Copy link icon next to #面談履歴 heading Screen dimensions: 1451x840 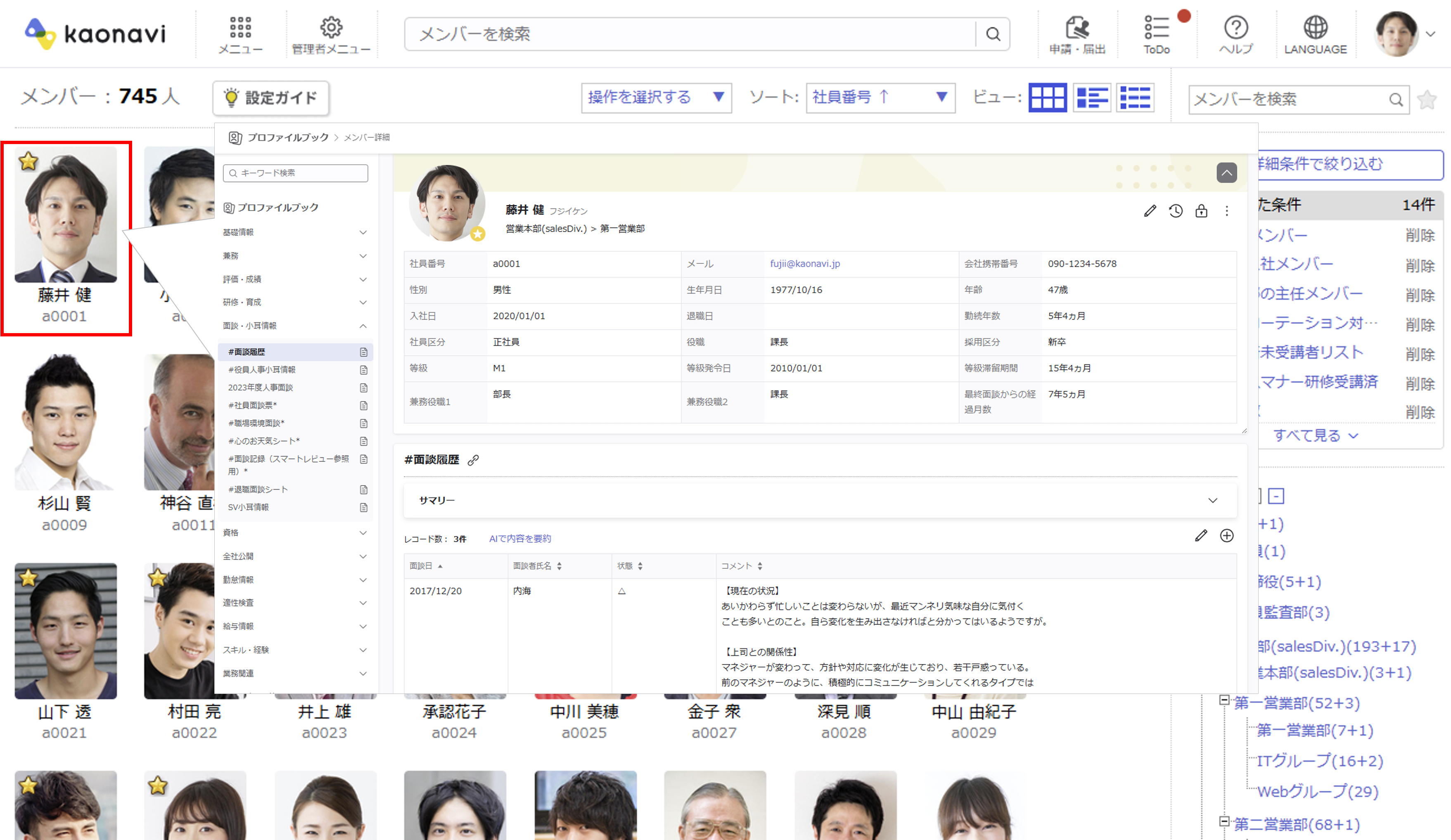click(473, 460)
